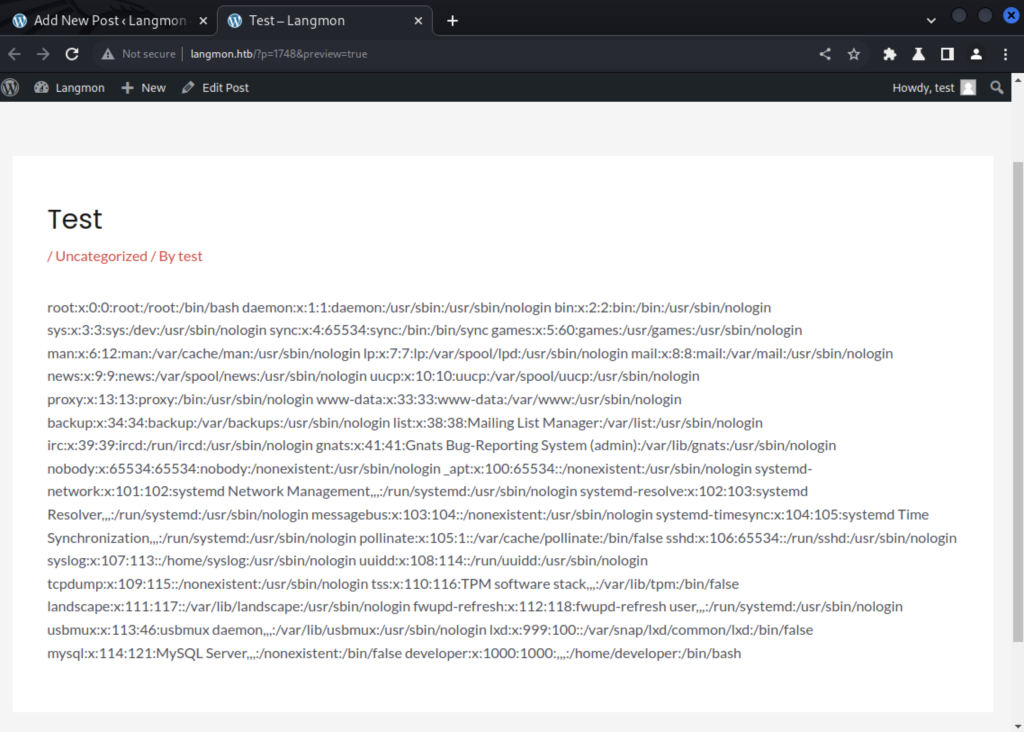Click the line starting syslog:x:107:113
The image size is (1024, 732).
(347, 561)
